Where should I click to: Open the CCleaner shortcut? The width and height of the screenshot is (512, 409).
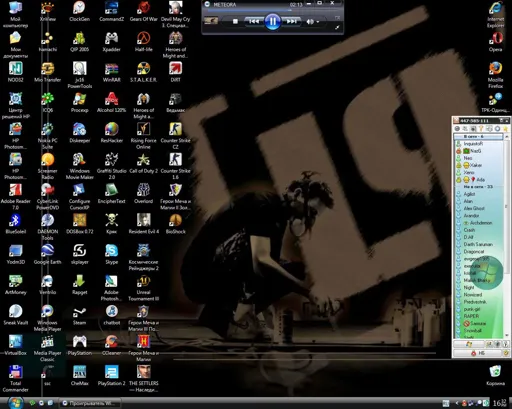coord(111,346)
